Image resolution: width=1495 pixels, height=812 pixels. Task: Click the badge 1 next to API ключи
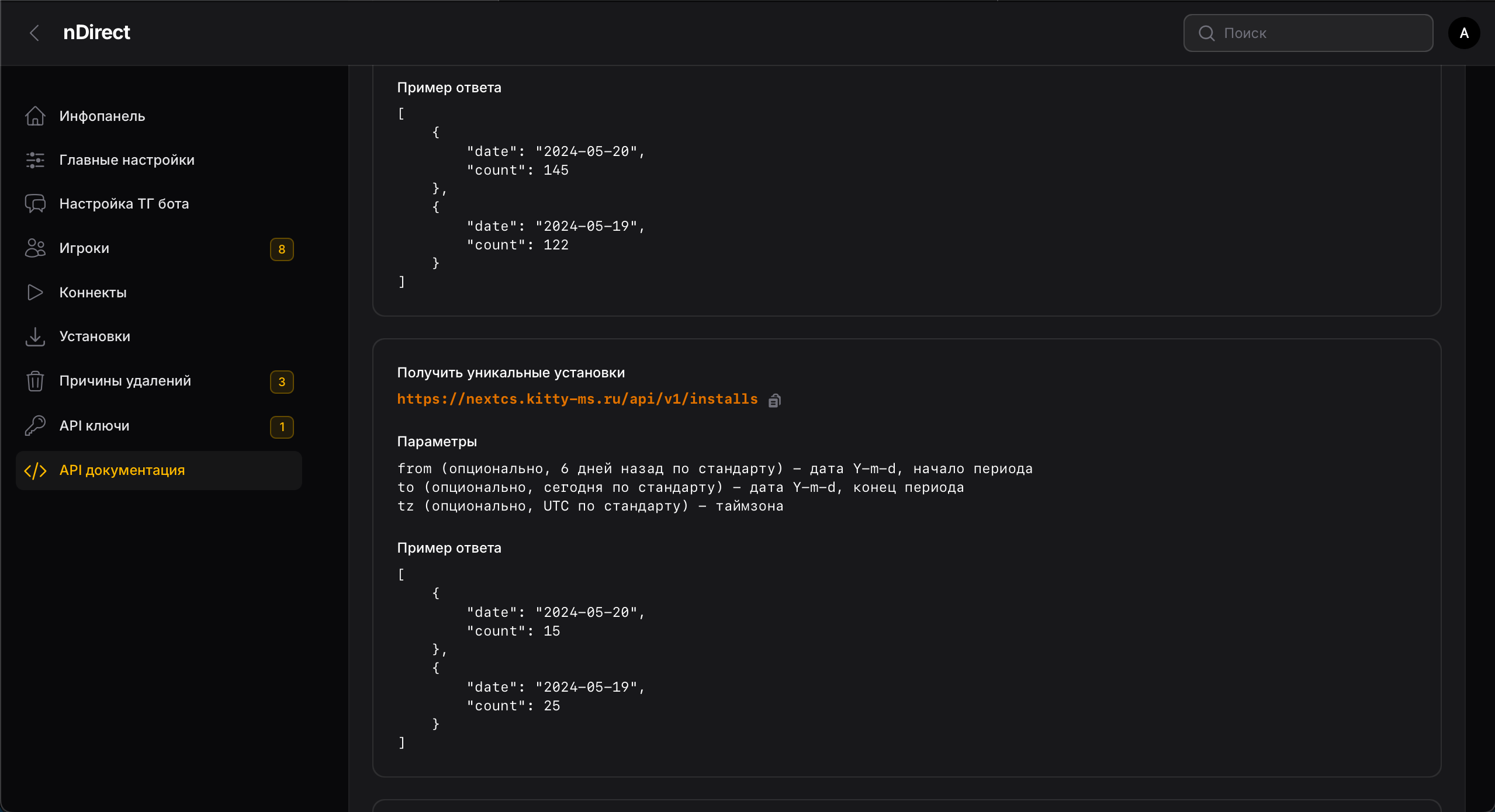click(282, 427)
